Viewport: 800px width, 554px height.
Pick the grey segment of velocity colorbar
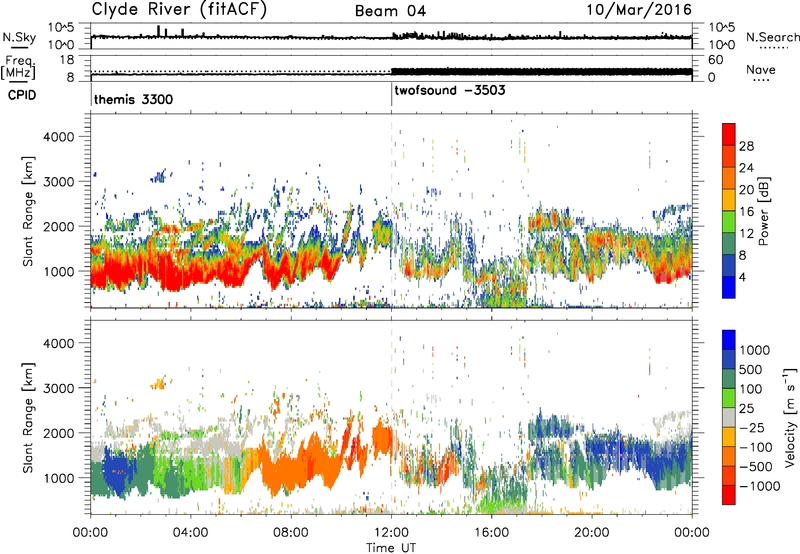coord(729,418)
